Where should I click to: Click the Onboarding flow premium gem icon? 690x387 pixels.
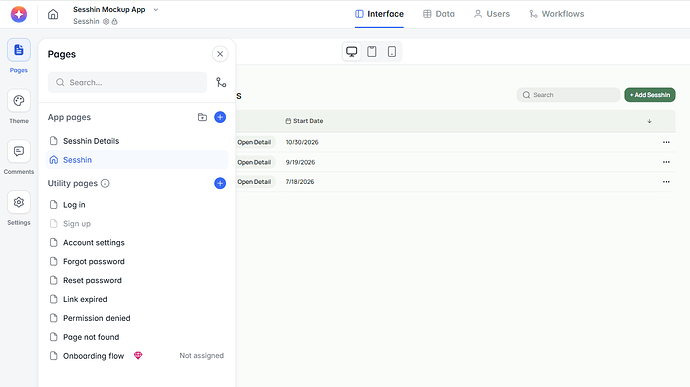click(x=138, y=355)
